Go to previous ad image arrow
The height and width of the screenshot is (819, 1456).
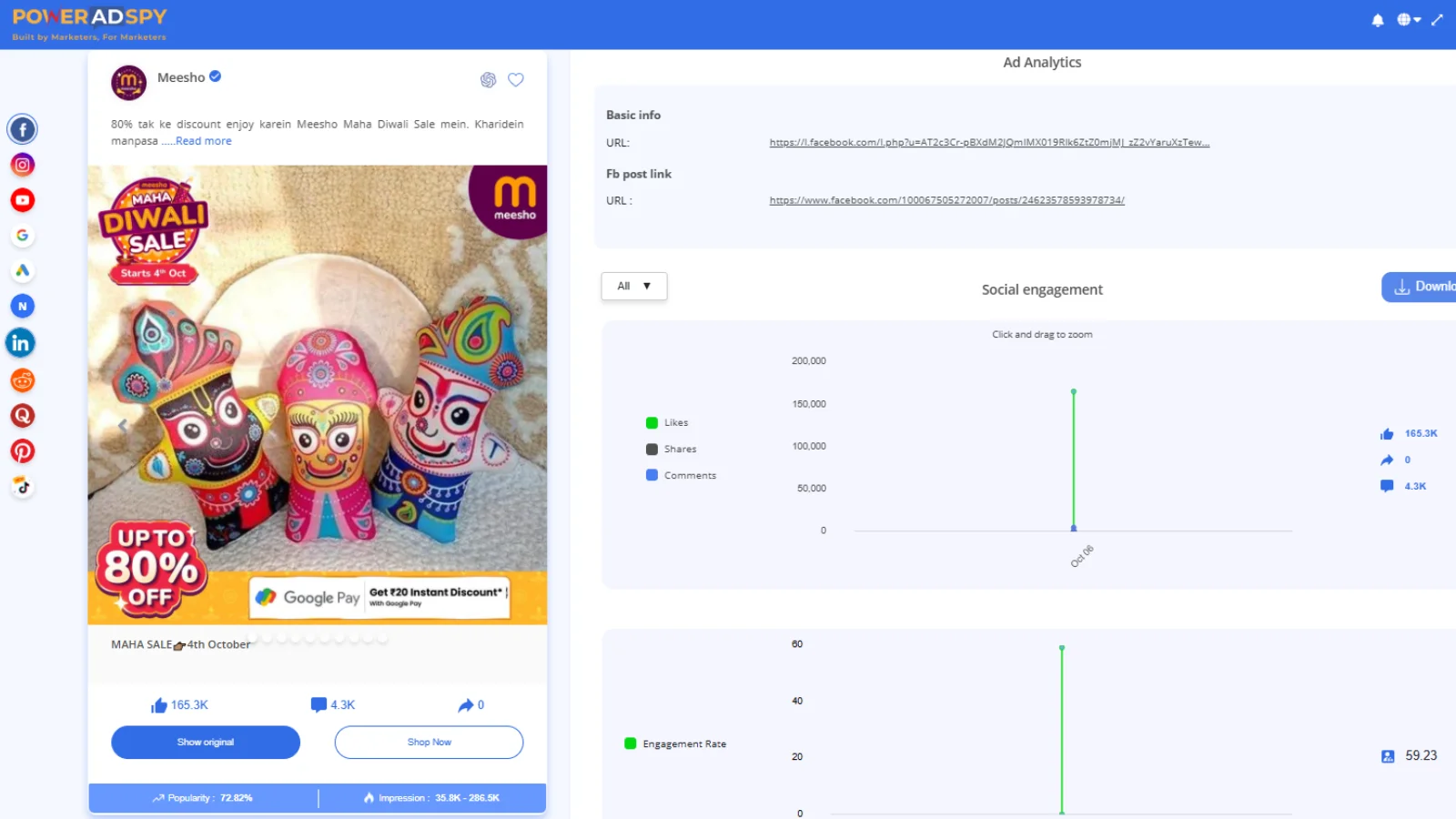point(123,425)
